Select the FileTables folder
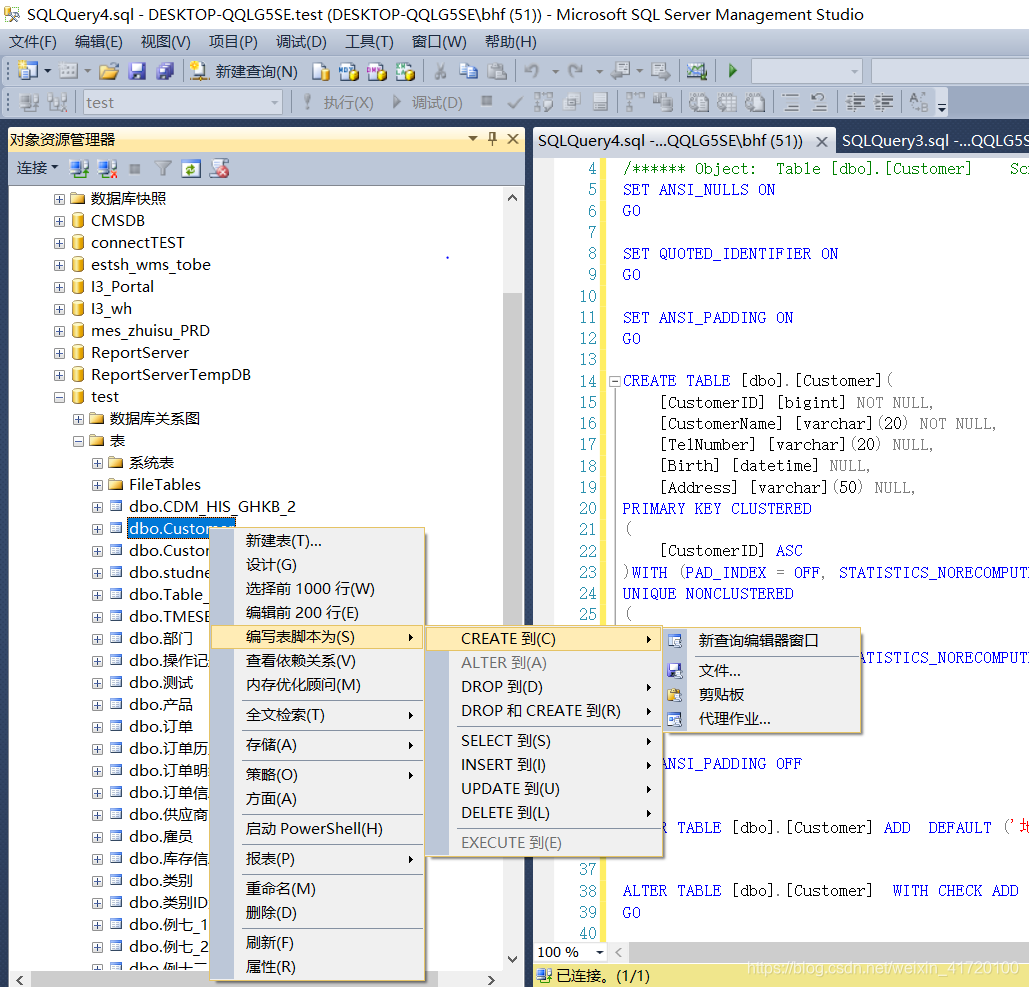 pos(165,486)
